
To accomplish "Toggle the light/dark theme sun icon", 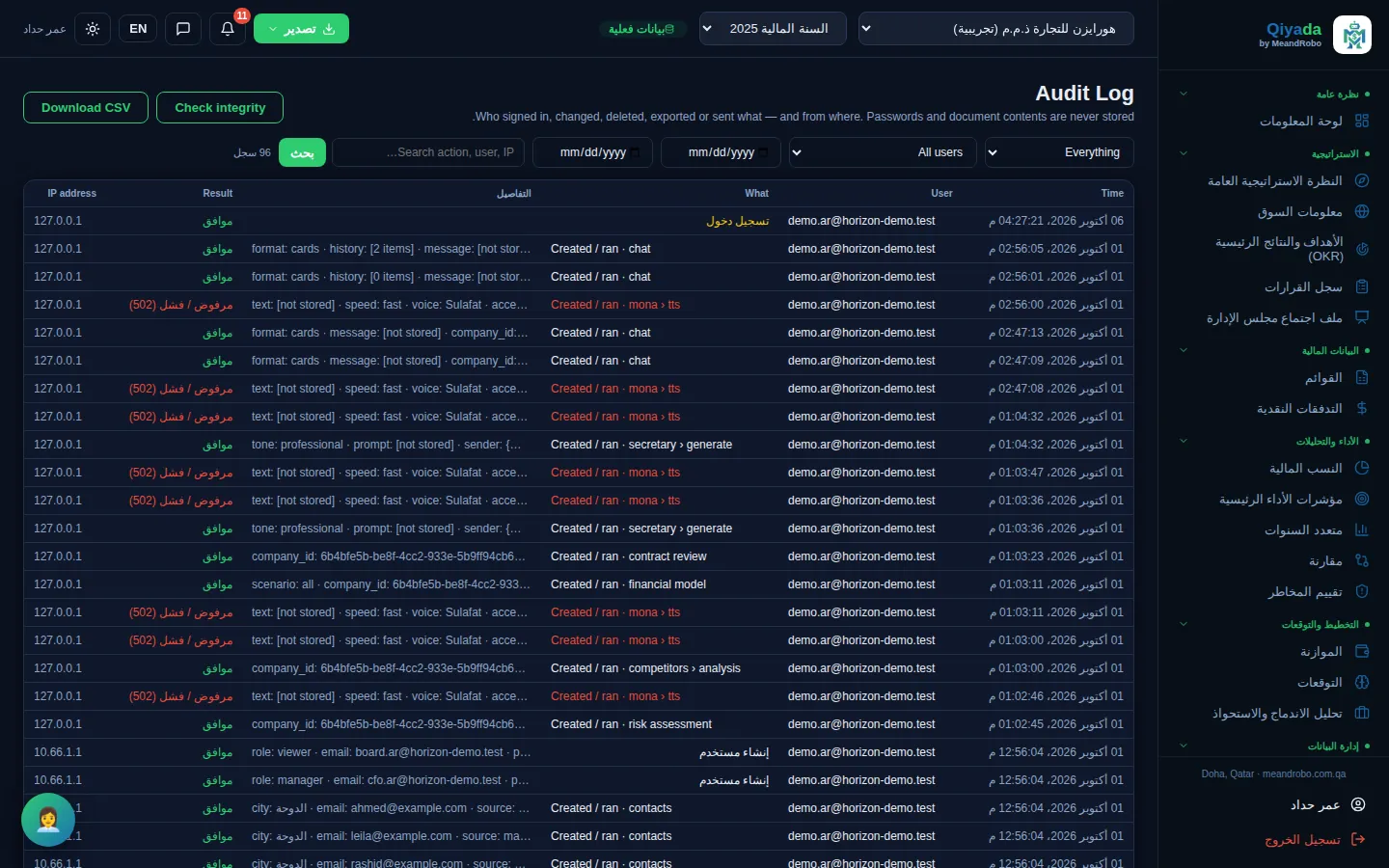I will [93, 29].
